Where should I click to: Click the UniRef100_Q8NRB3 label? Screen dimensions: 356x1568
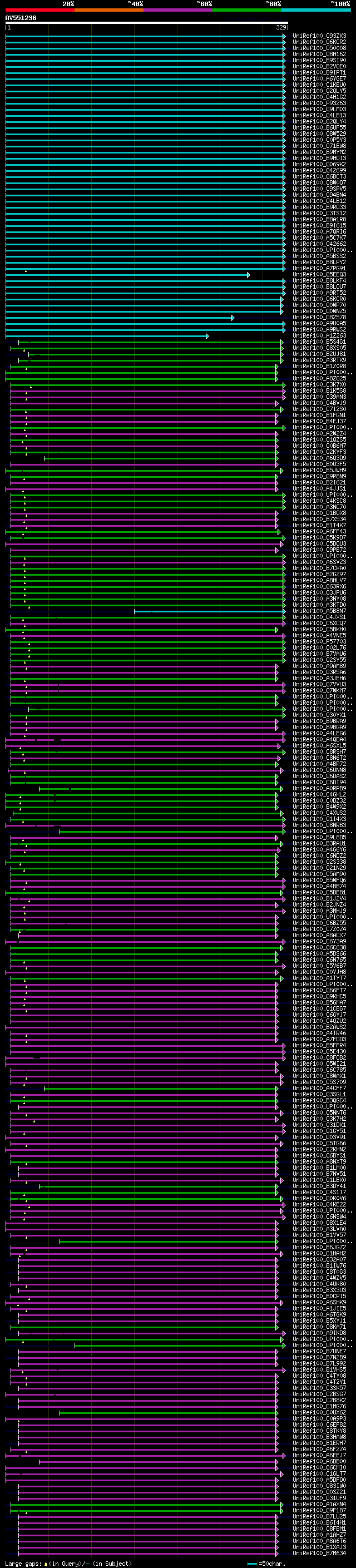319,825
